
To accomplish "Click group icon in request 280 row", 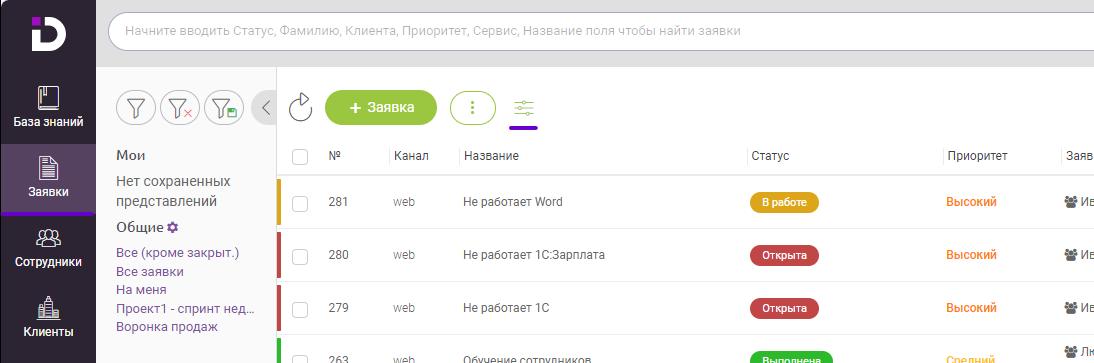I will click(1071, 255).
